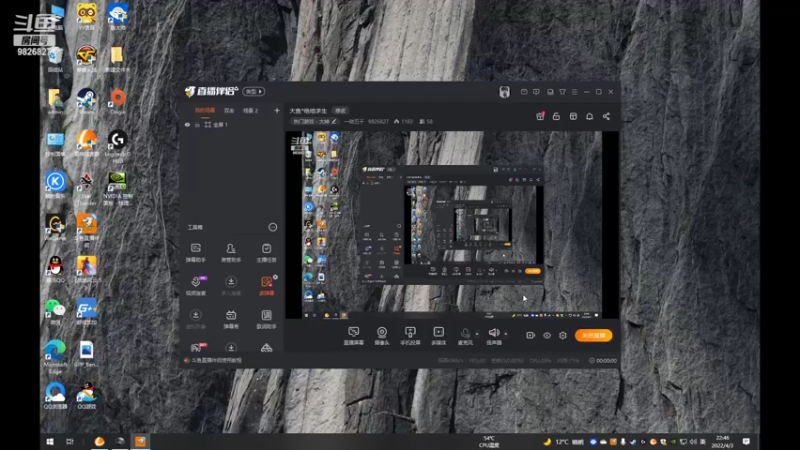Open the Steam desktop shortcut

point(86,101)
